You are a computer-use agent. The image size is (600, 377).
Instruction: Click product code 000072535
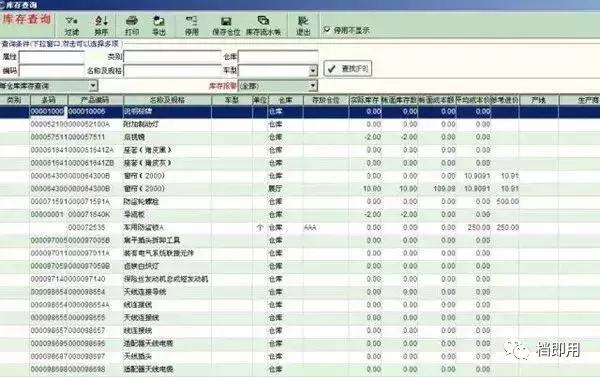[x=86, y=227]
